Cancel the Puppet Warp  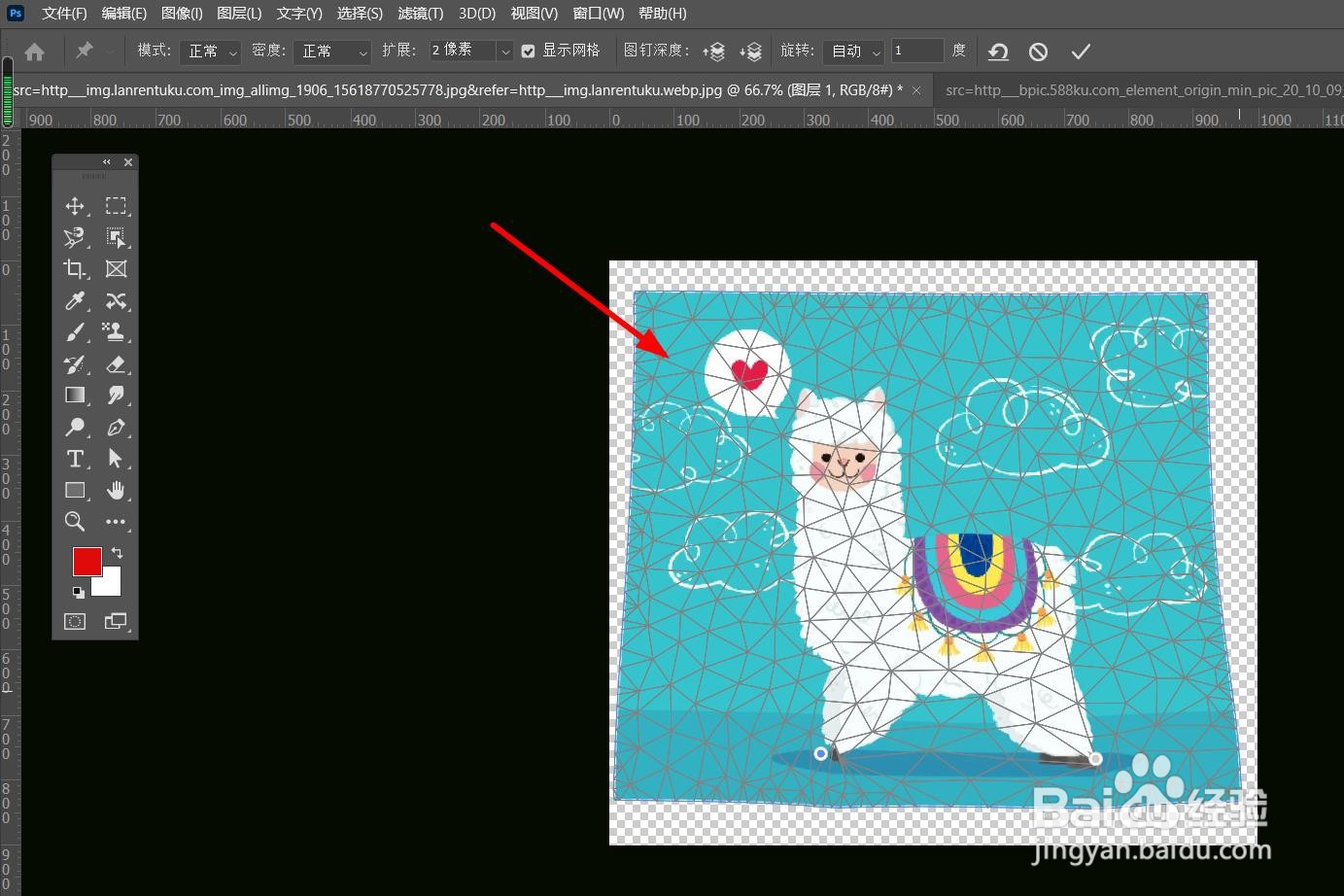(x=1038, y=52)
